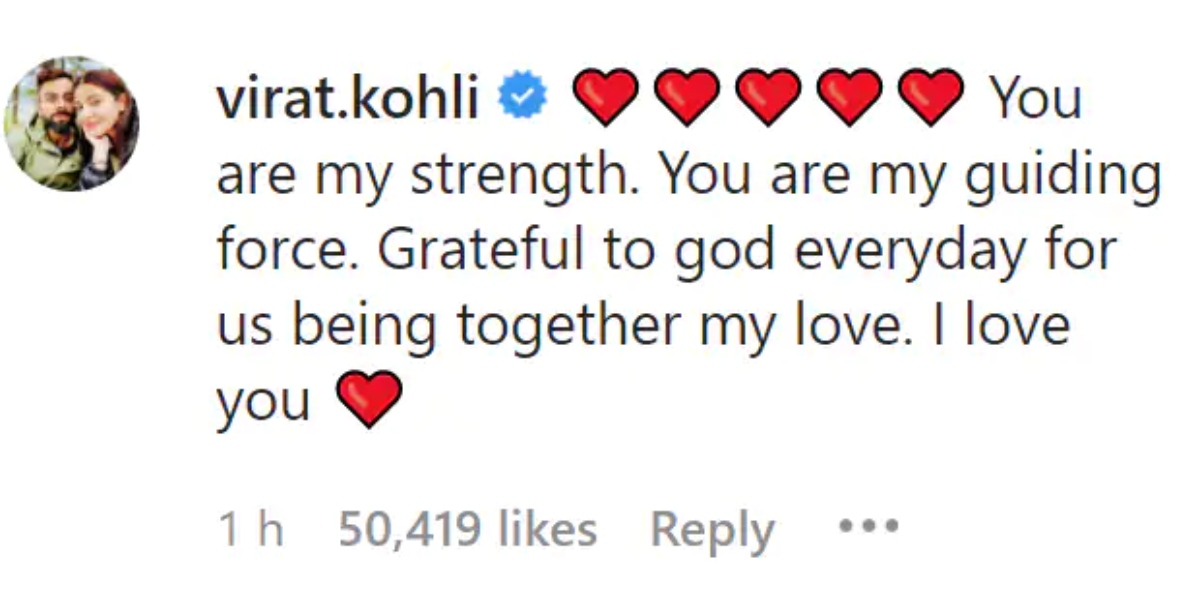Click the fourth heart in the row
The width and height of the screenshot is (1200, 600).
[x=850, y=98]
